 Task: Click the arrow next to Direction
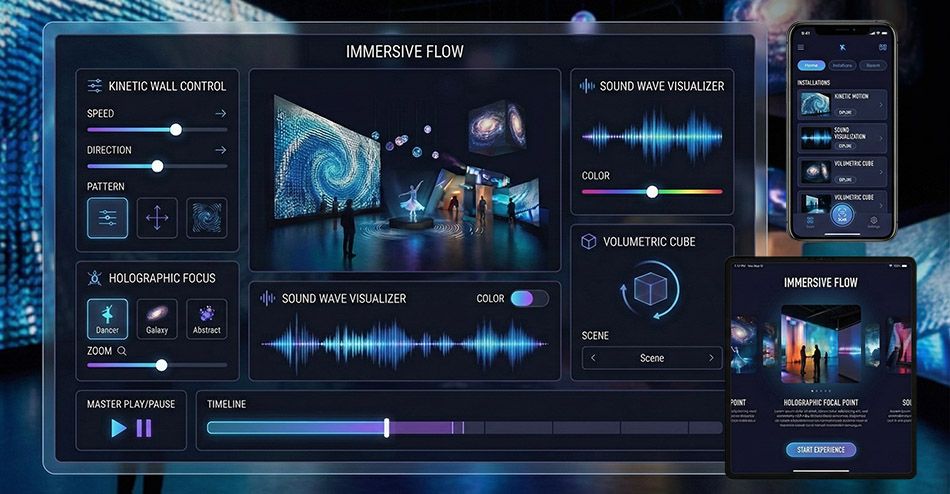point(221,150)
